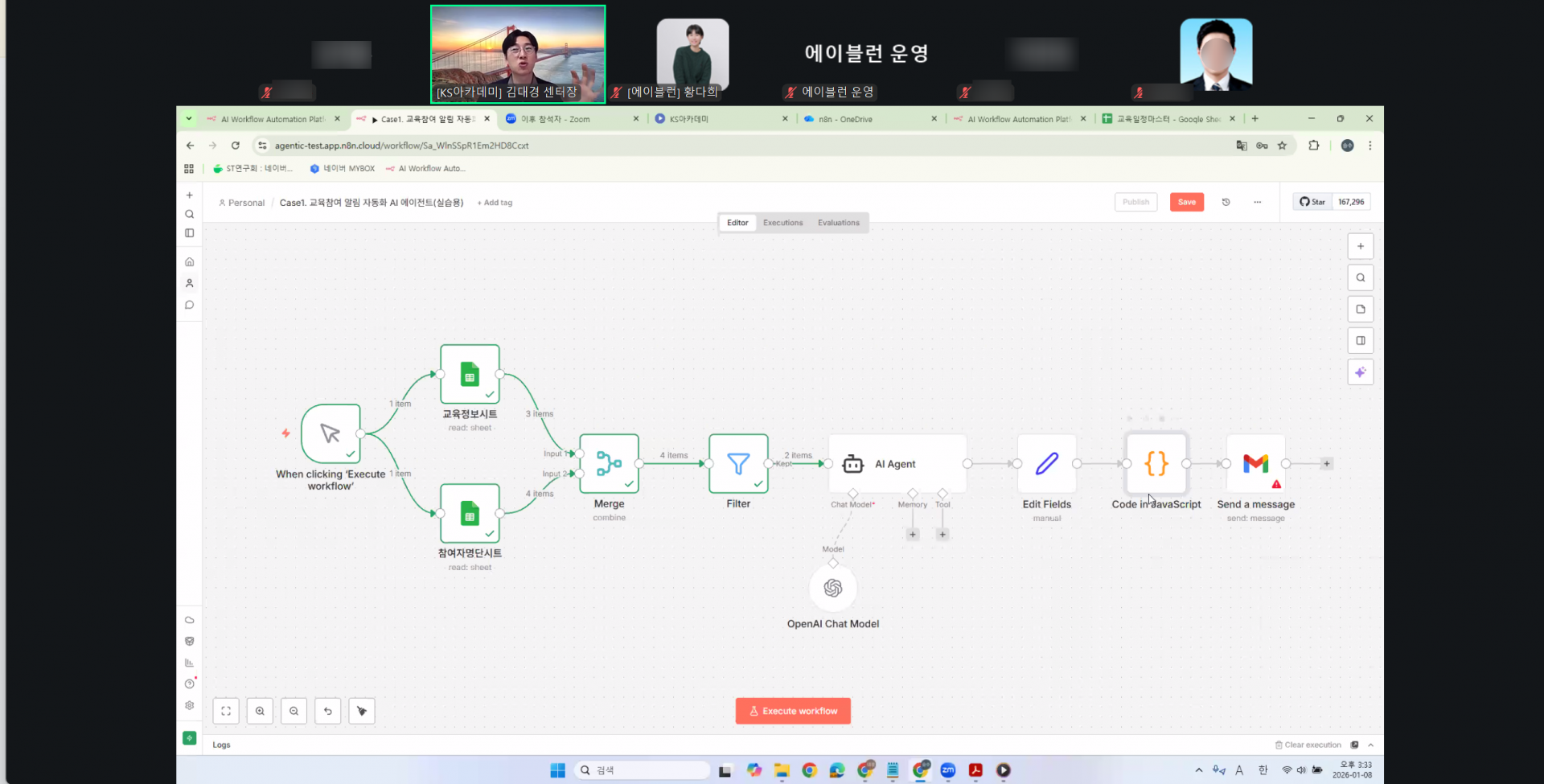Click the Execute workflow button

click(793, 711)
